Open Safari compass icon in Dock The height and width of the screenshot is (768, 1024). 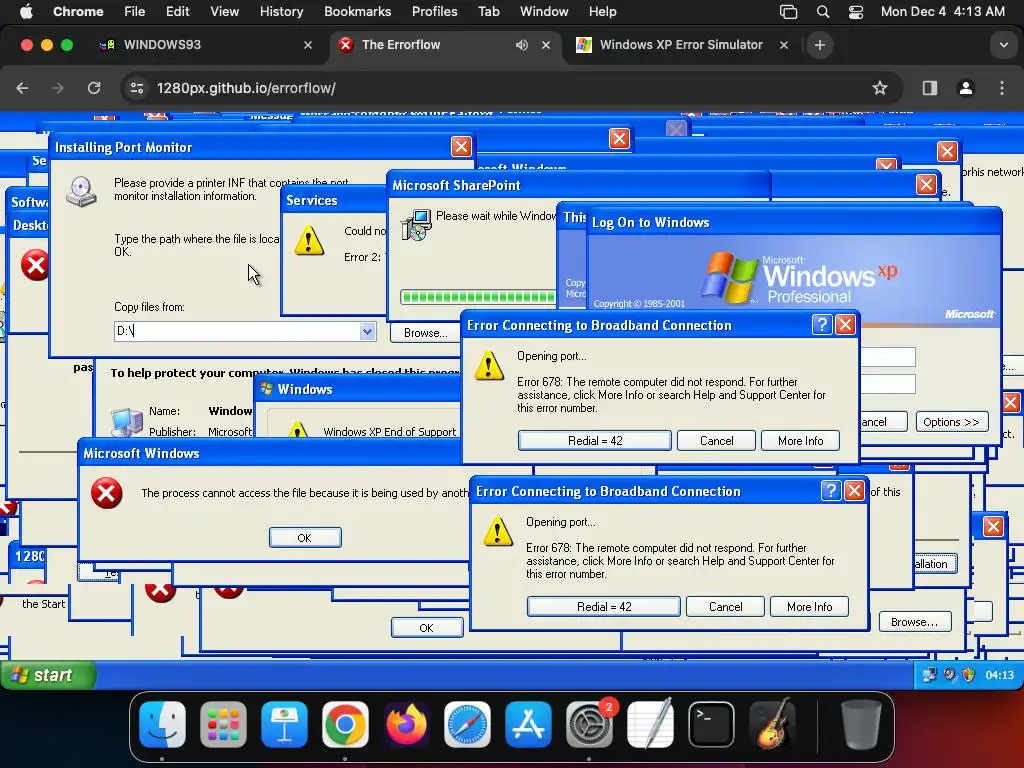point(467,724)
